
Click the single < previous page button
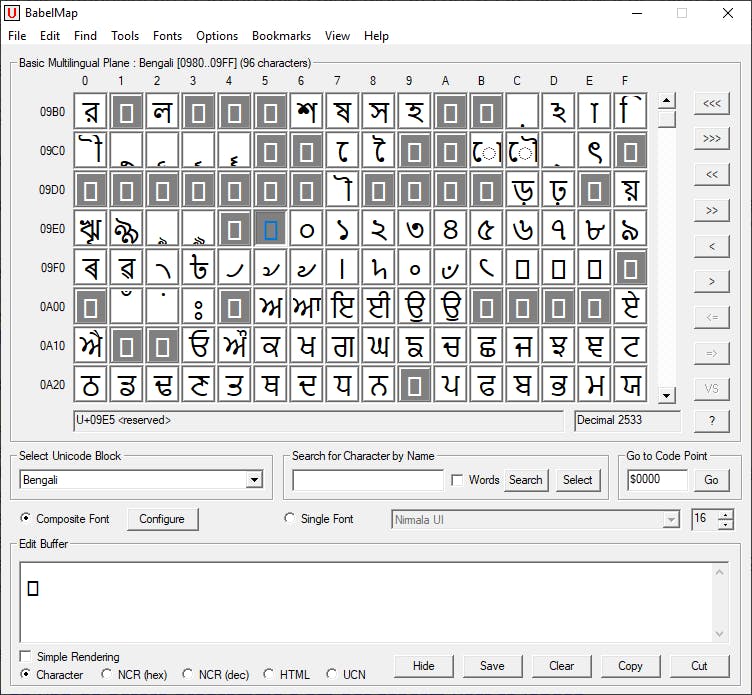click(x=711, y=246)
